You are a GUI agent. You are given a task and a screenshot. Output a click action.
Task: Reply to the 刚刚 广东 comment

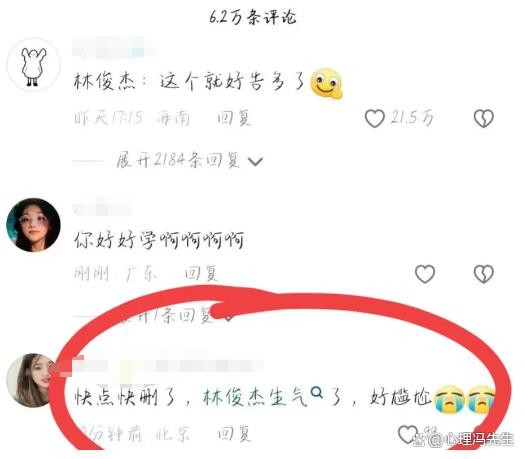click(x=201, y=274)
